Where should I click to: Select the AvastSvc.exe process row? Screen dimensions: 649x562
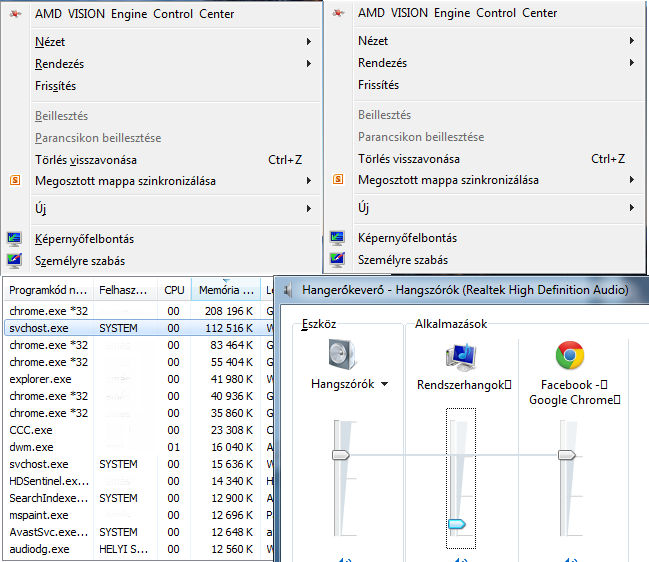139,532
